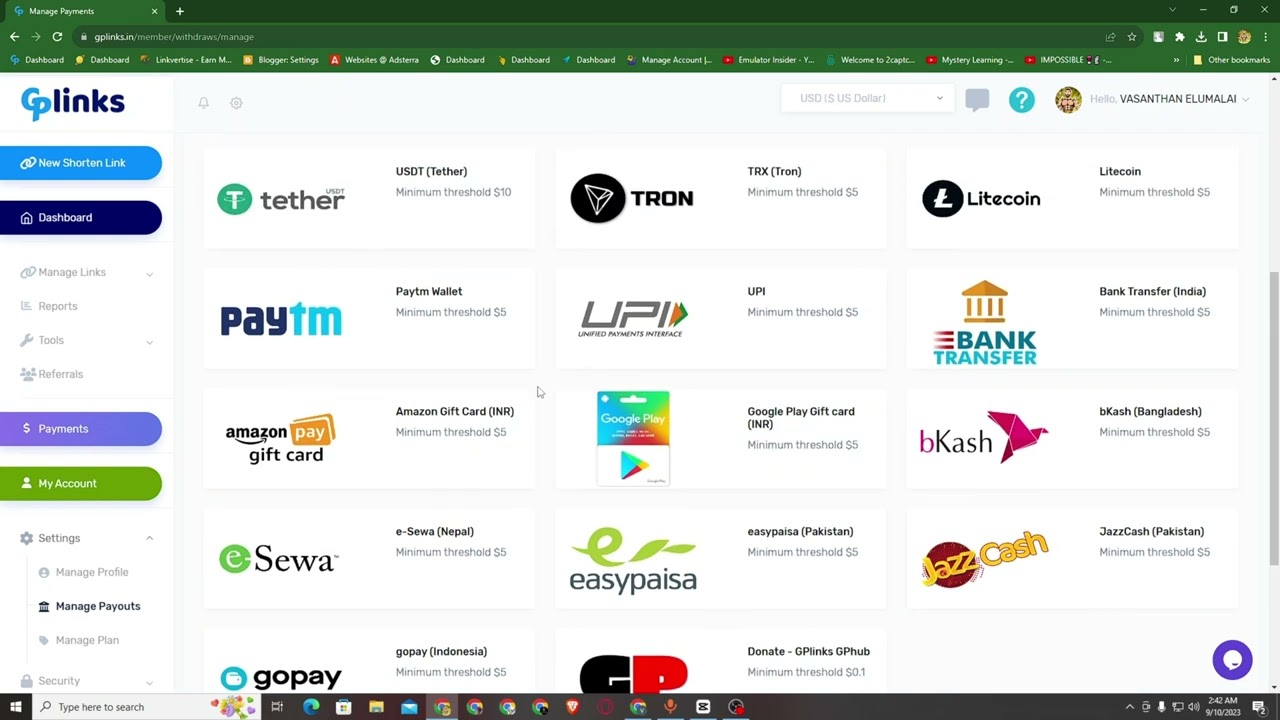The image size is (1280, 720).
Task: Open the Dashboard button in sidebar
Action: click(x=80, y=218)
